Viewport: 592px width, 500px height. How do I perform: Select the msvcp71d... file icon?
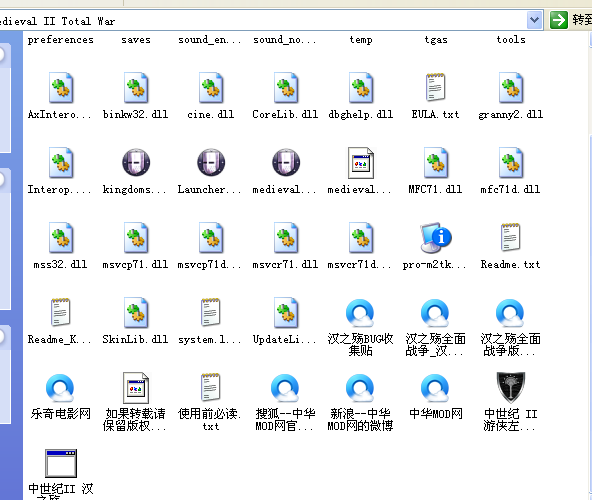tap(211, 238)
